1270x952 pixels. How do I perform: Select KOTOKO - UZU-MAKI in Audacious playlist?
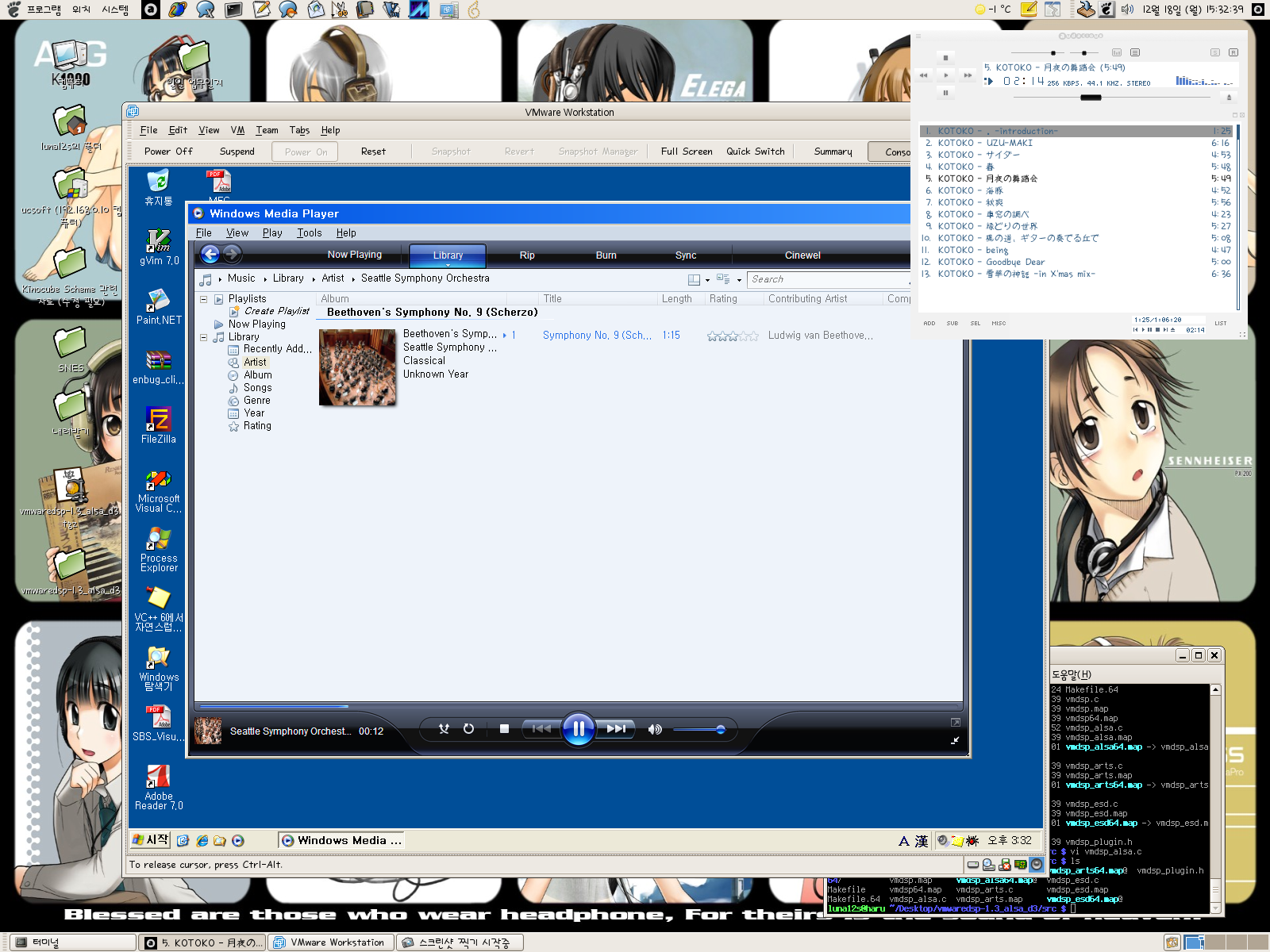point(1078,143)
